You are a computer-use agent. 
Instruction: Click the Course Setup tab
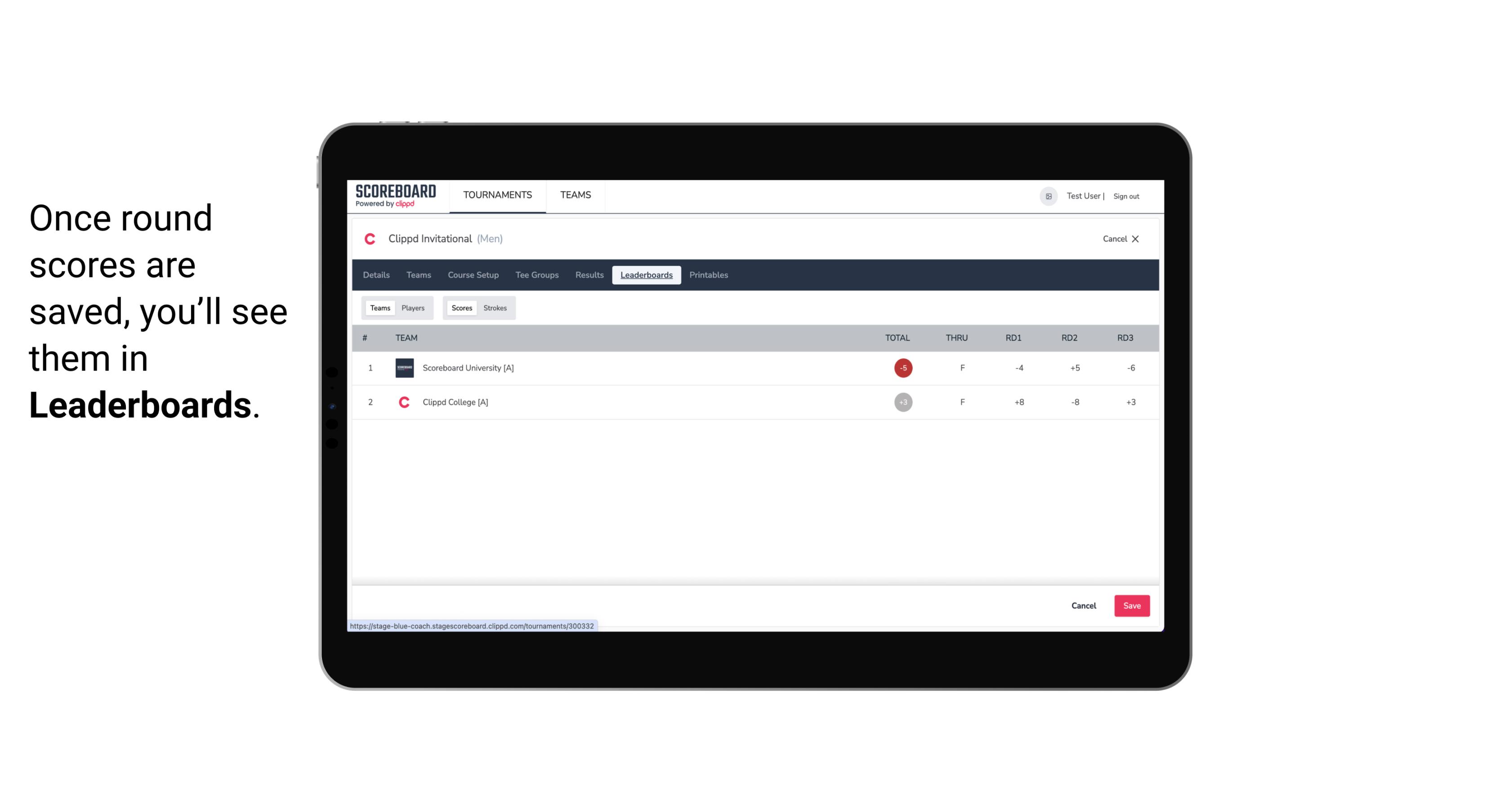(x=472, y=275)
